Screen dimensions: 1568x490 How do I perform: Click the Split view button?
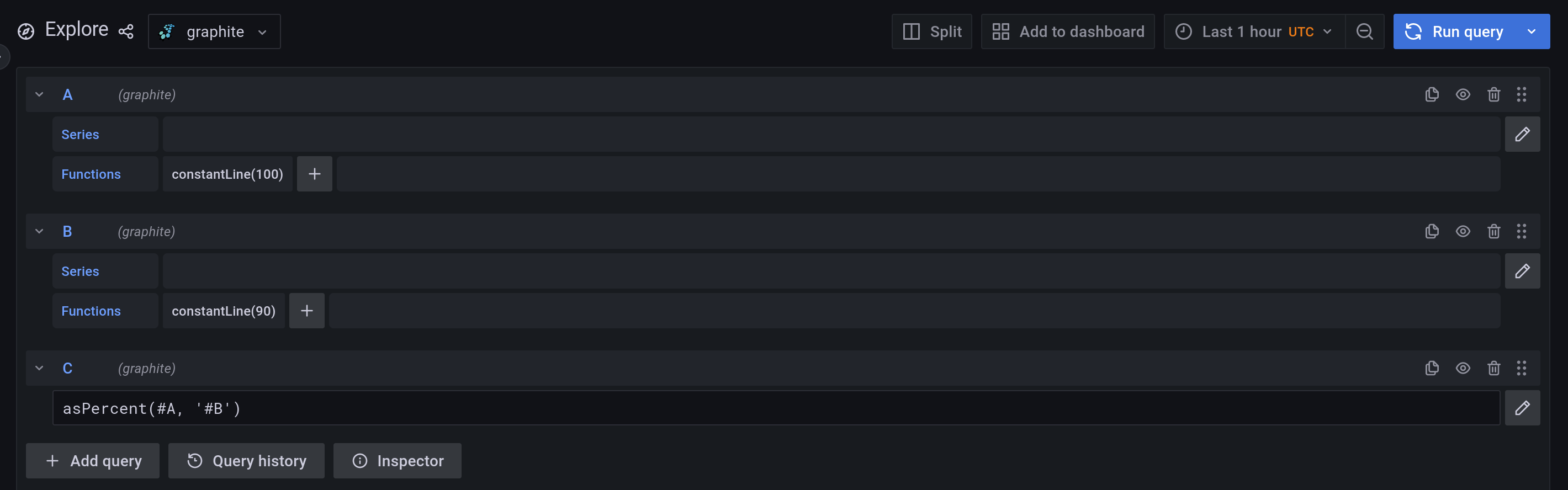931,31
